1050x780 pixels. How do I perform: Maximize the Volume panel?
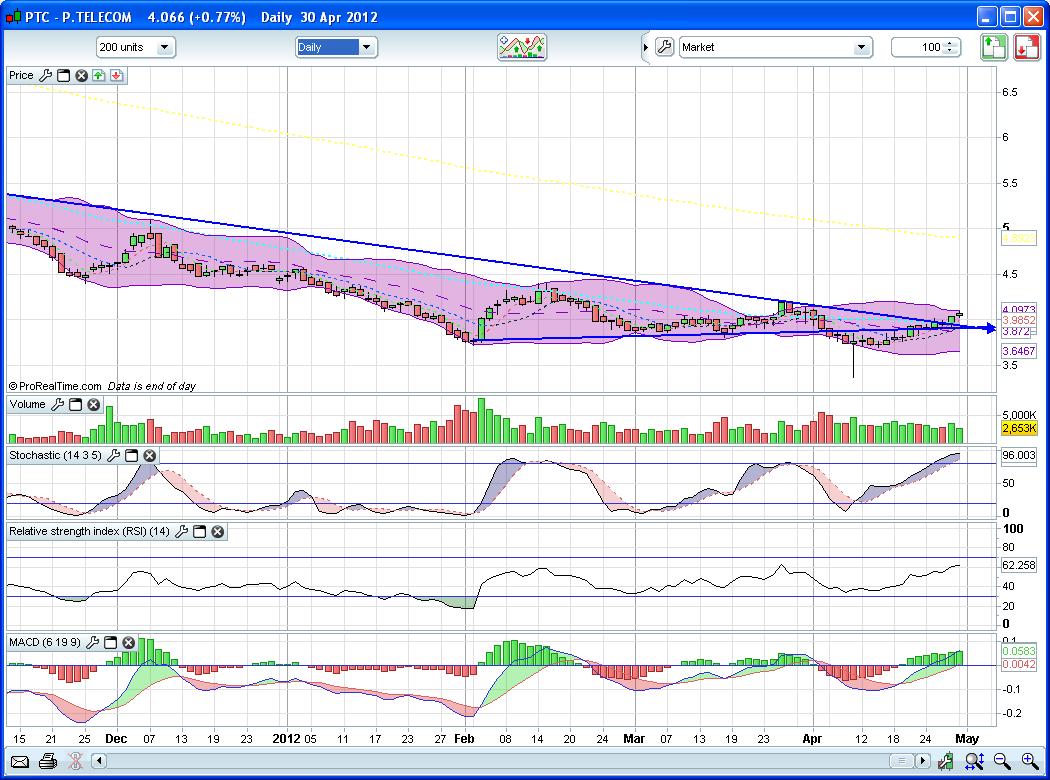pyautogui.click(x=76, y=404)
